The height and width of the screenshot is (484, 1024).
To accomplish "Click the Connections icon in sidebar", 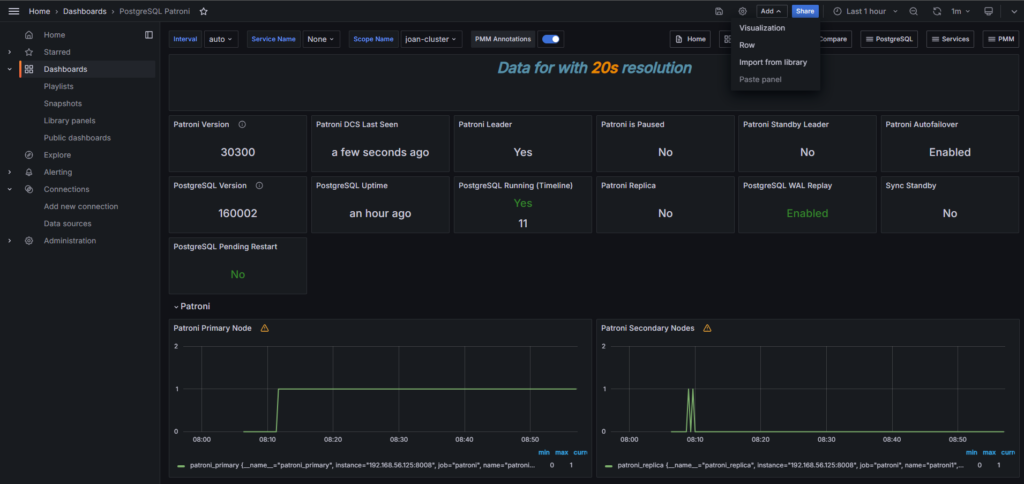I will pyautogui.click(x=29, y=189).
